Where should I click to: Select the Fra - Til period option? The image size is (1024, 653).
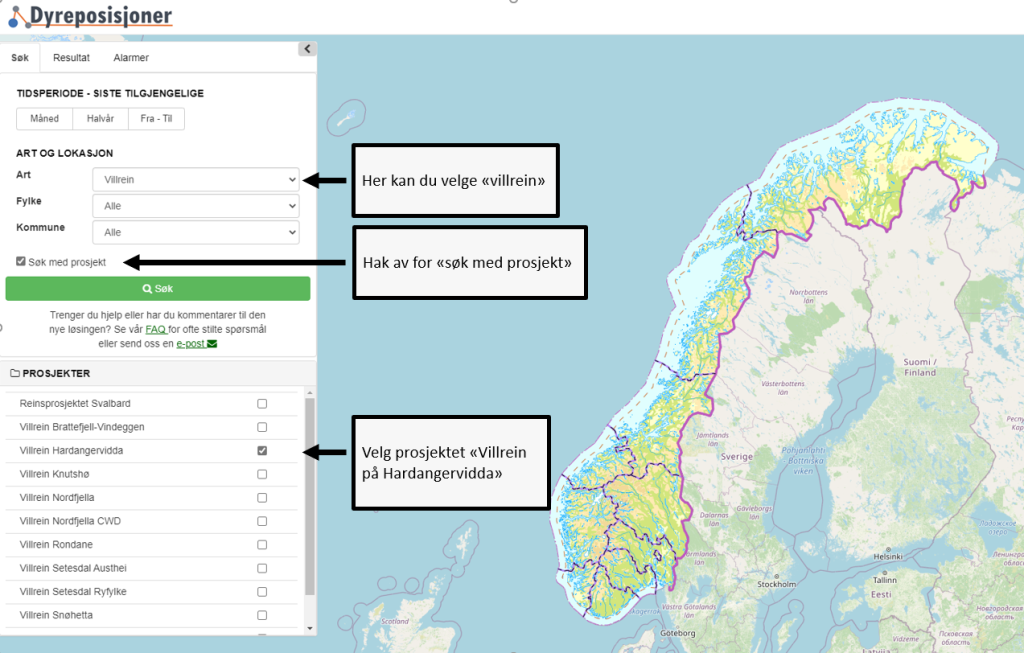click(x=156, y=119)
